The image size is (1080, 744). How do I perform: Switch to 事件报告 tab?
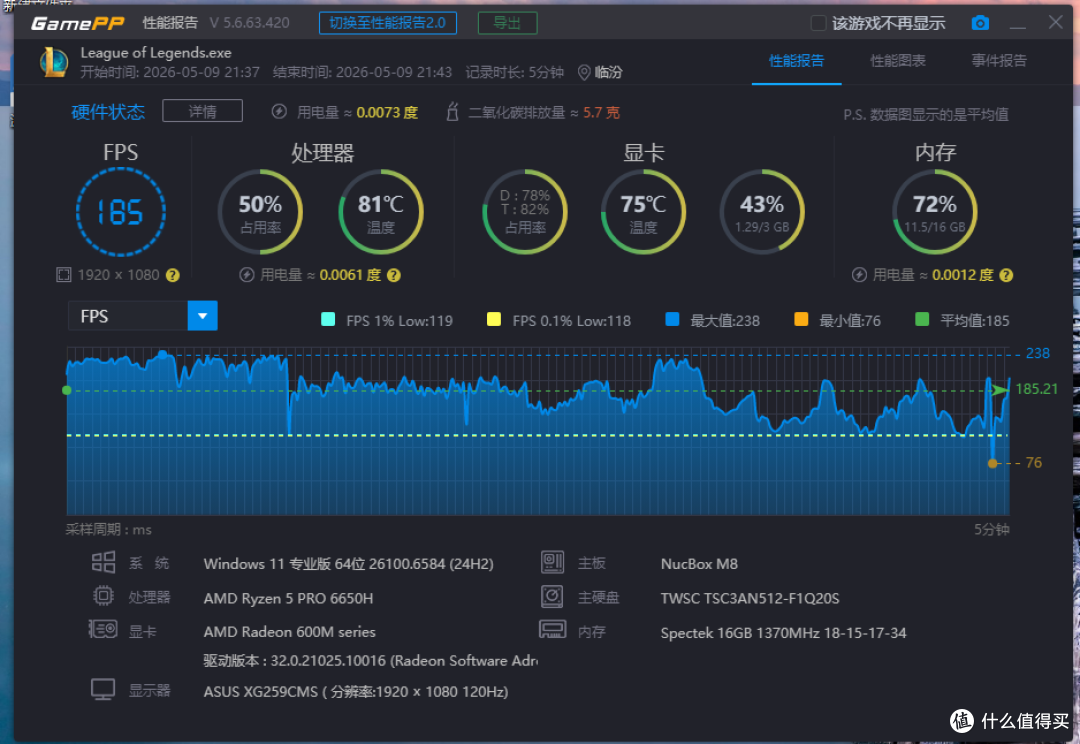click(x=999, y=61)
